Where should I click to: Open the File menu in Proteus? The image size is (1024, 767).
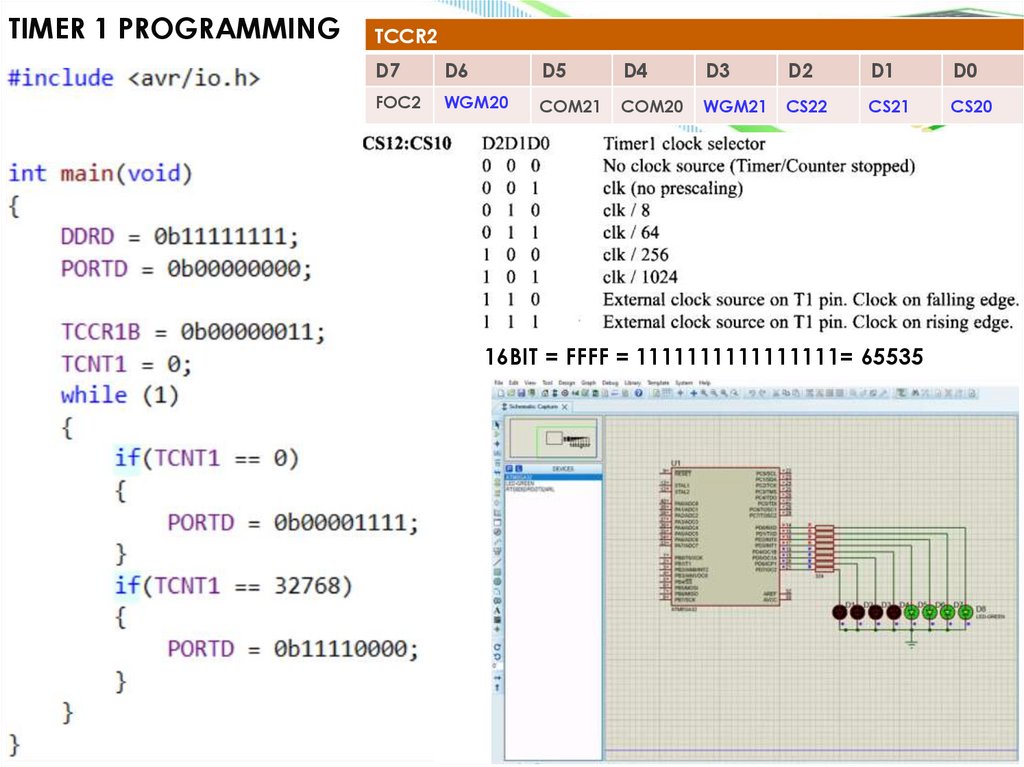(498, 383)
